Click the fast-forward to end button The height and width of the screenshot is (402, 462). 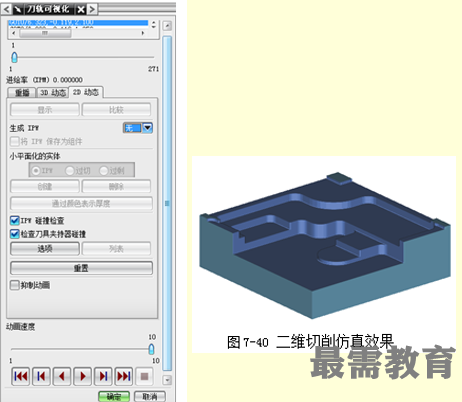click(x=124, y=376)
